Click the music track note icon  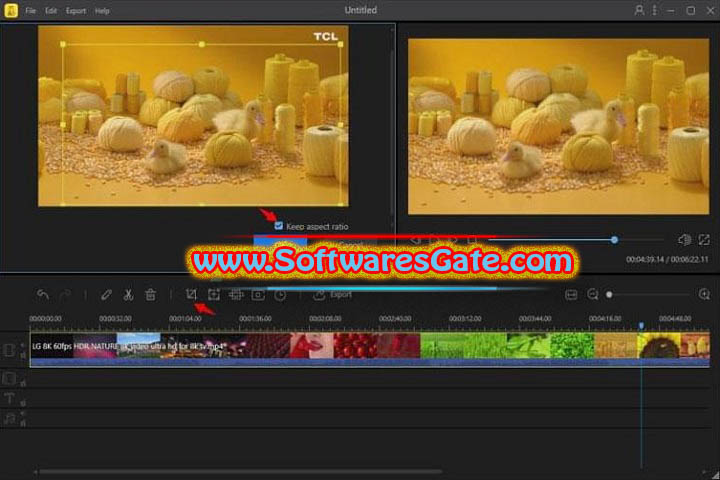tap(9, 418)
